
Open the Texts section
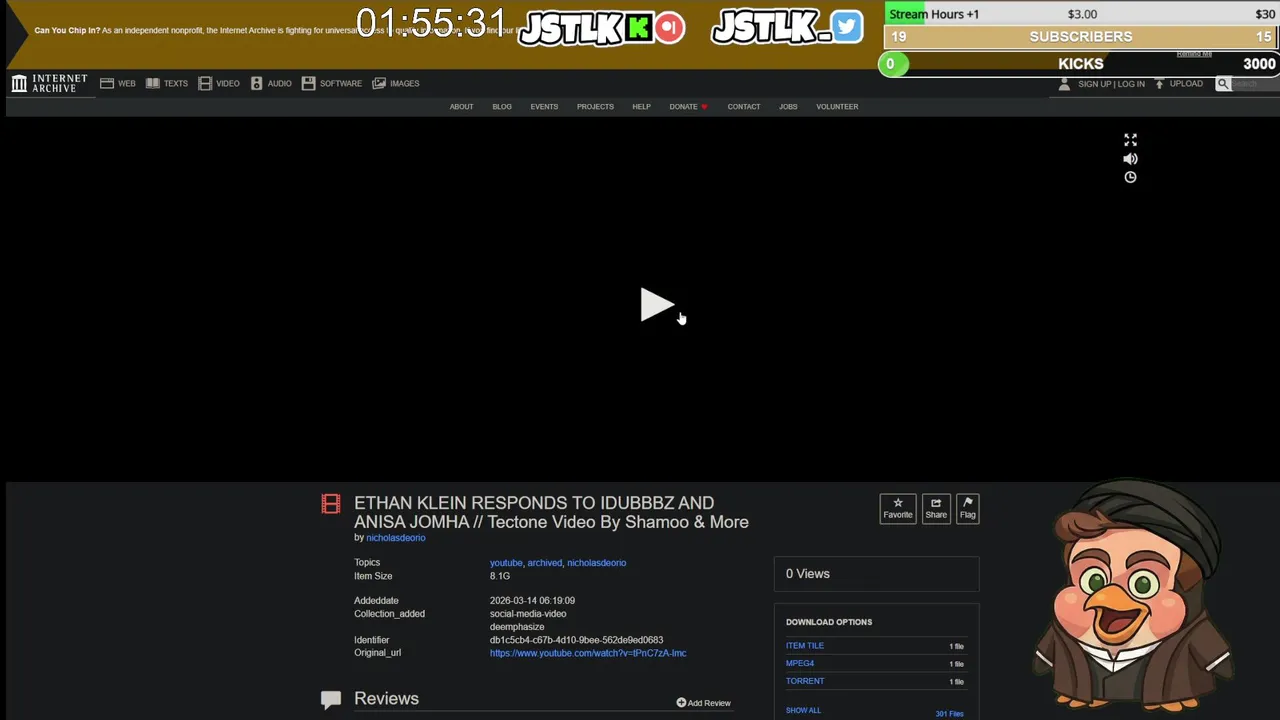167,84
